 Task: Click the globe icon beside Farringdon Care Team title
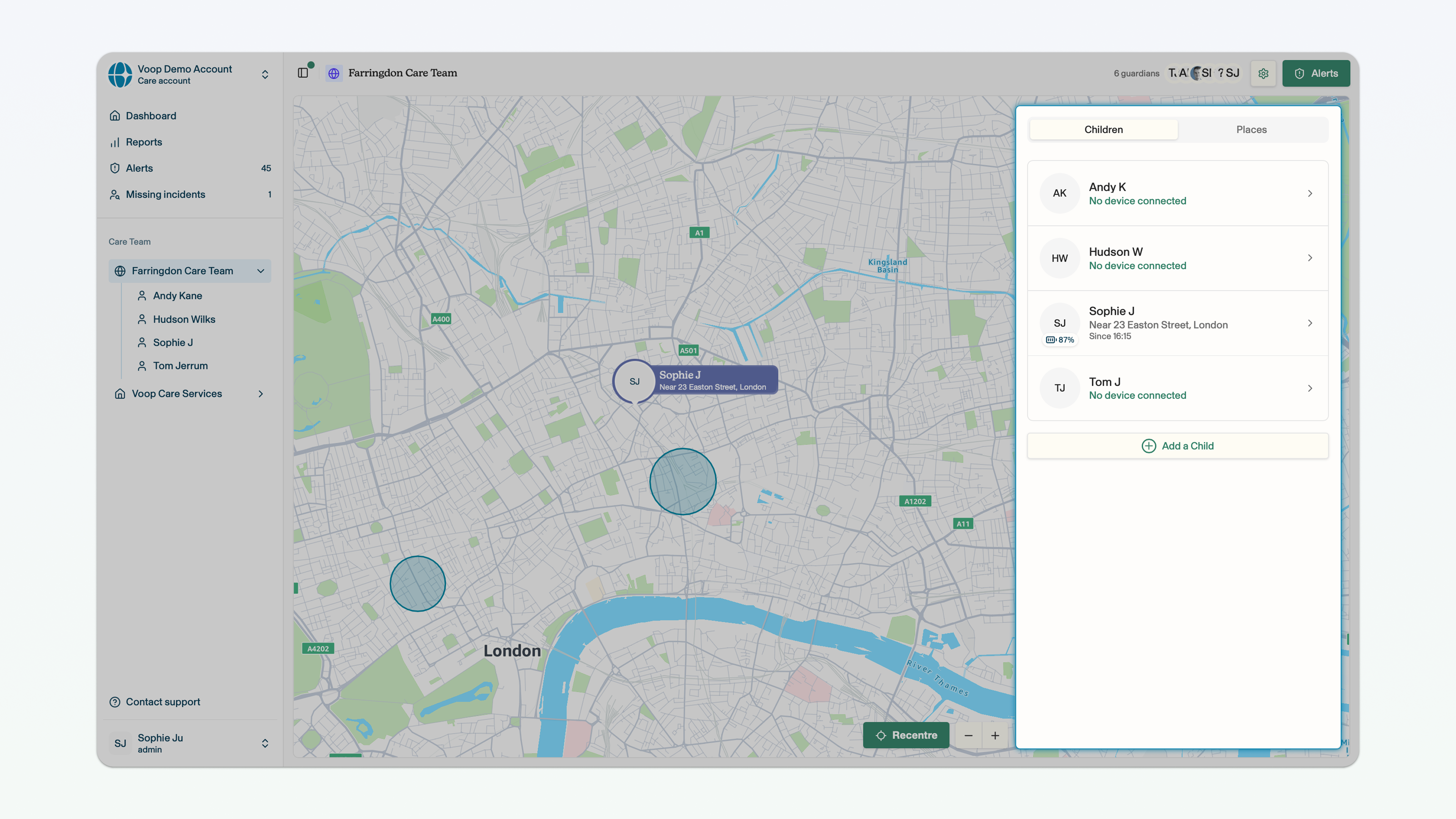[x=334, y=74]
